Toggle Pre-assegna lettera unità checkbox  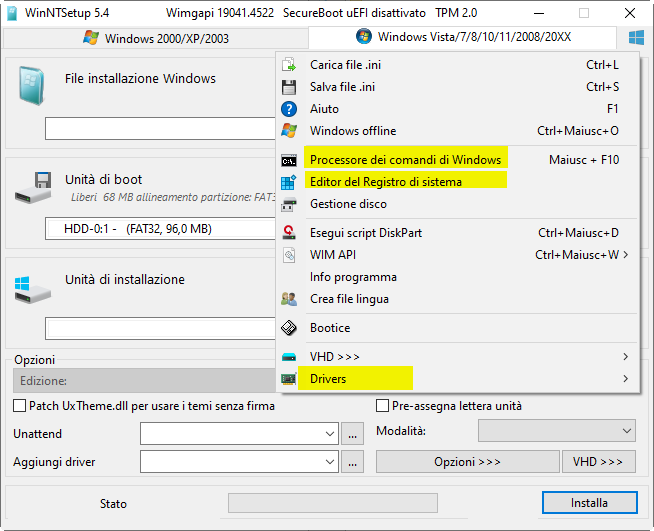[383, 406]
